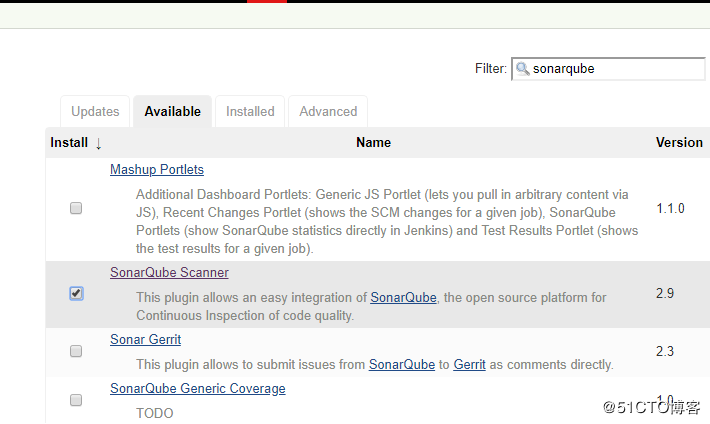Click SonarQube link in Gerrit description

(402, 364)
